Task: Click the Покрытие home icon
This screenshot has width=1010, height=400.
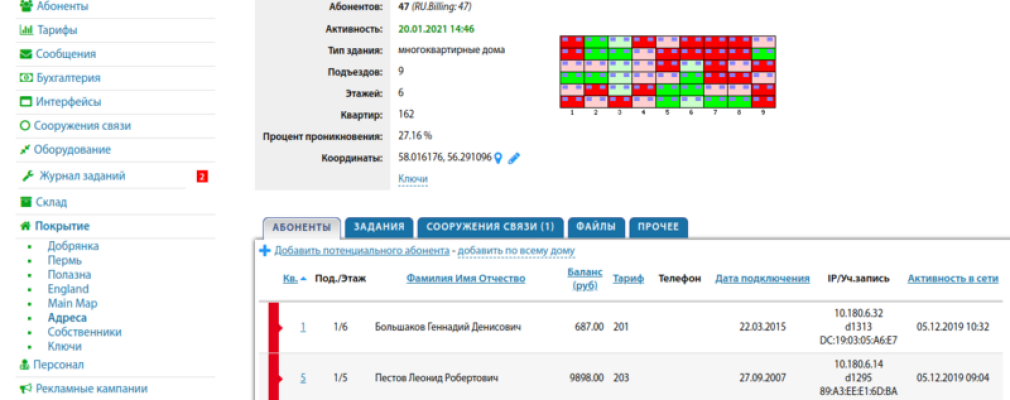Action: click(26, 226)
